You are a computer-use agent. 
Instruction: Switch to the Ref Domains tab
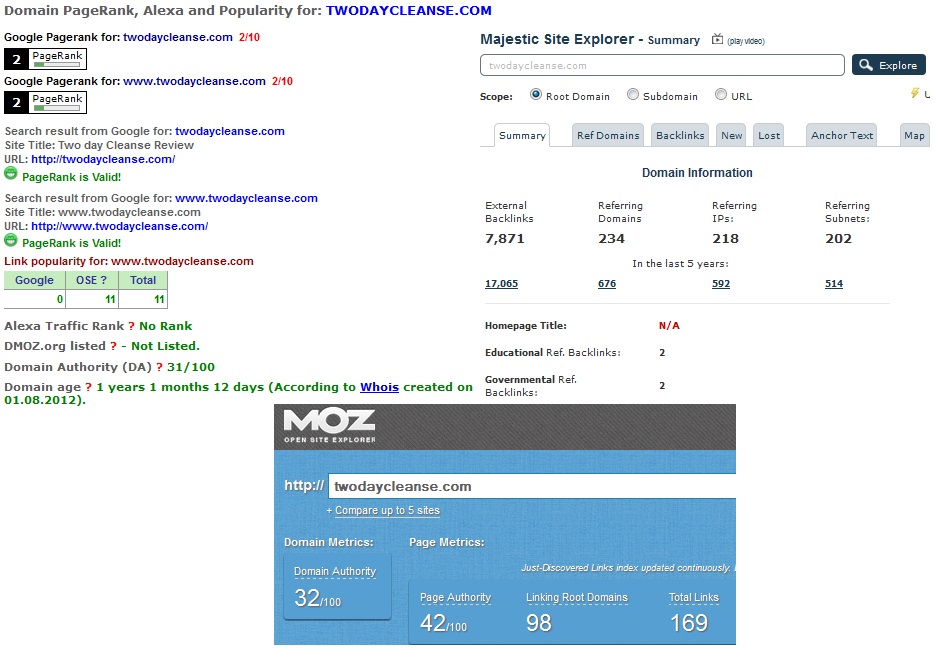608,135
